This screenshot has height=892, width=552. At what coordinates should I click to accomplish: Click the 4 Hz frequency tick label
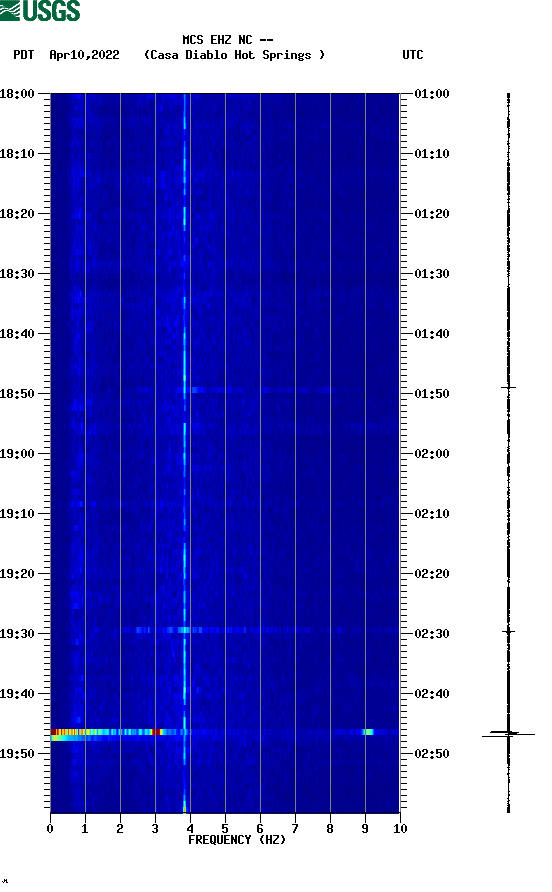coord(190,829)
